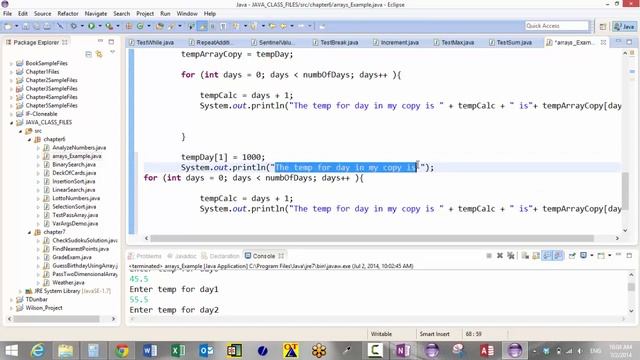Viewport: 640px width, 360px height.
Task: Select LottoNumbers.java in Package Explorer
Action: 76,198
